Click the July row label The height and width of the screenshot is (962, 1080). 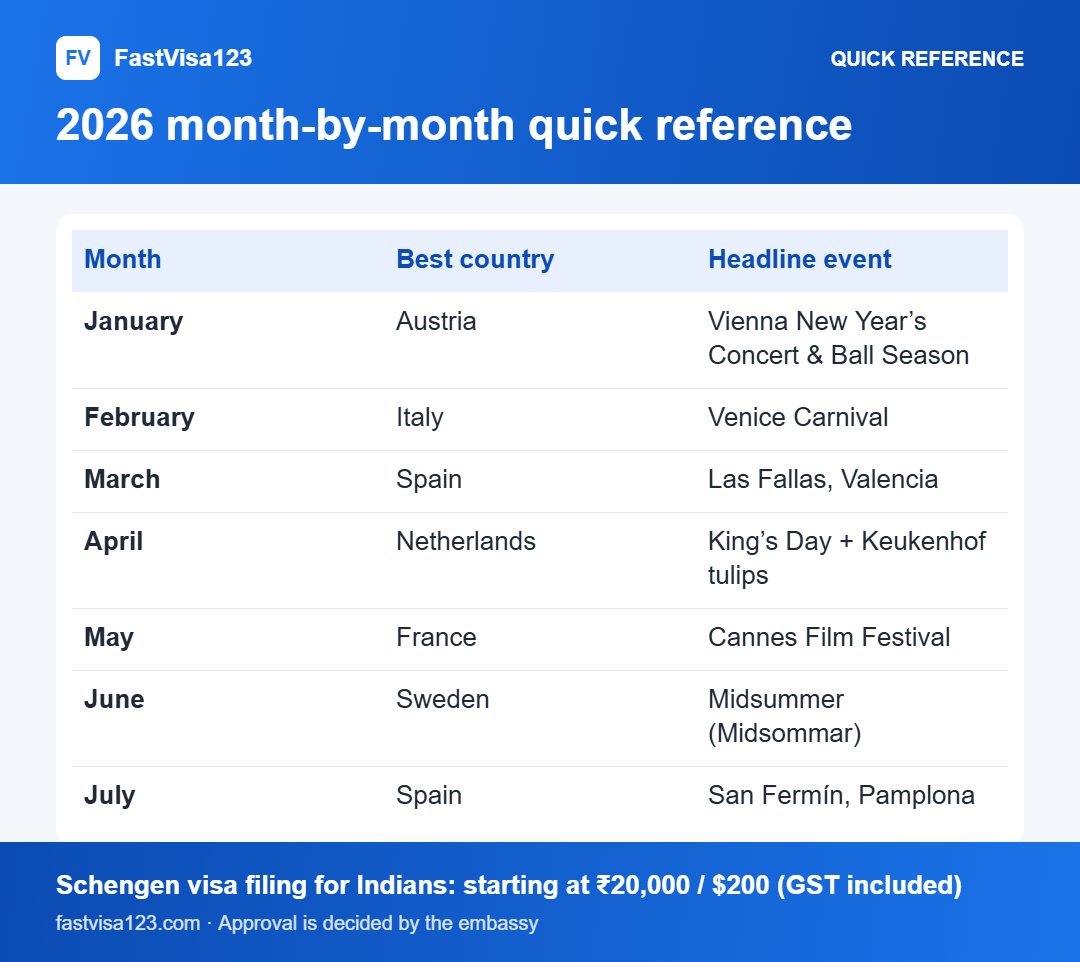coord(110,795)
